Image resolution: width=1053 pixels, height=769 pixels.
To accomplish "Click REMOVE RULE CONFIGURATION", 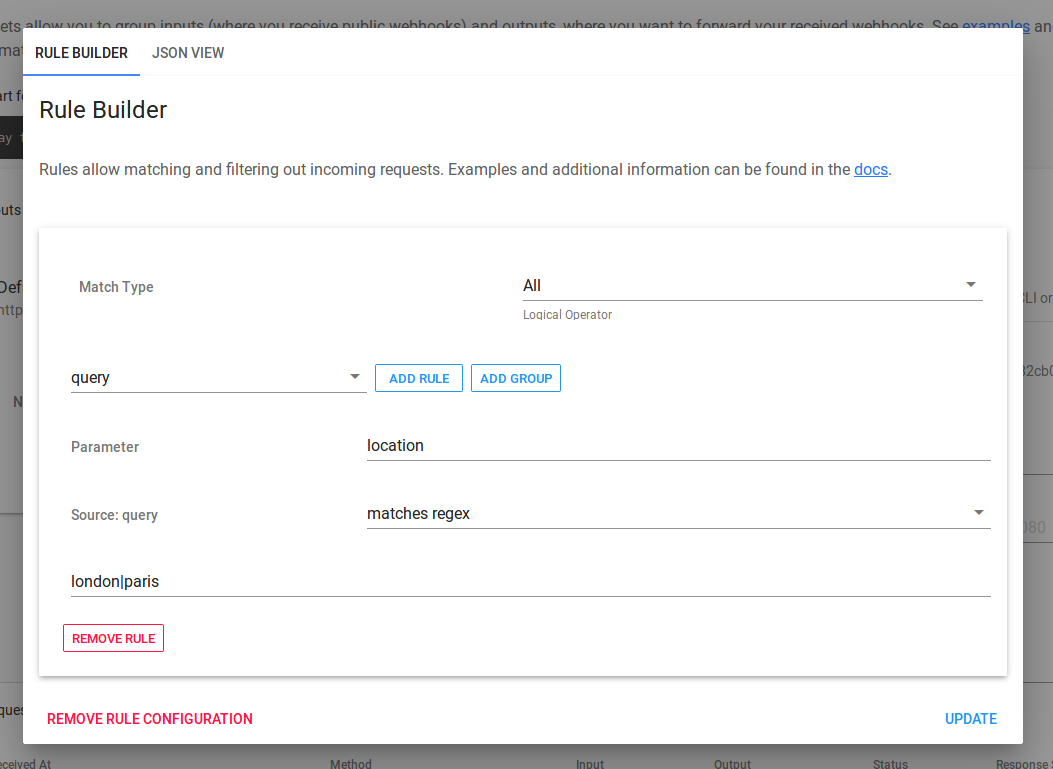I will [149, 718].
